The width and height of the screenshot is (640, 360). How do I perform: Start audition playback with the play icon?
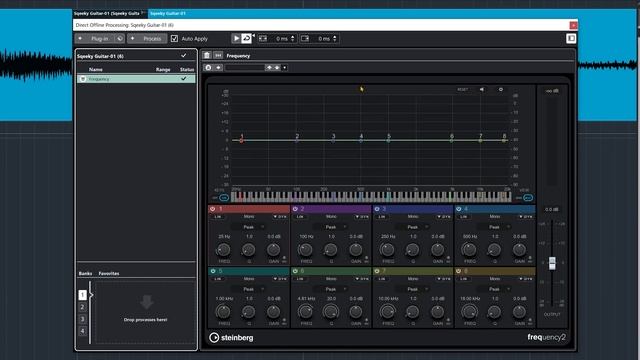(236, 38)
